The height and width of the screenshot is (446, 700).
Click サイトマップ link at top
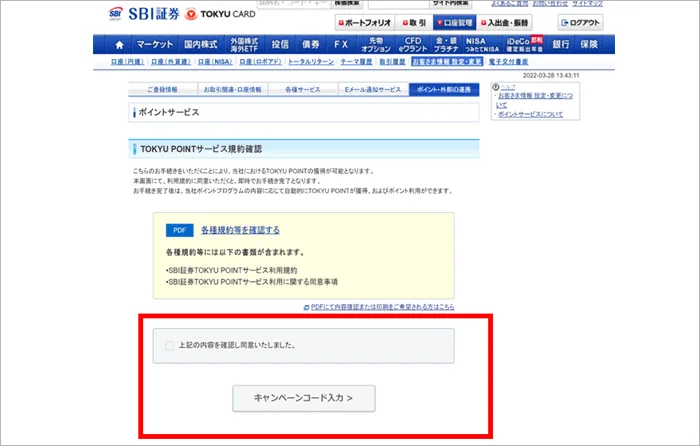[x=588, y=4]
